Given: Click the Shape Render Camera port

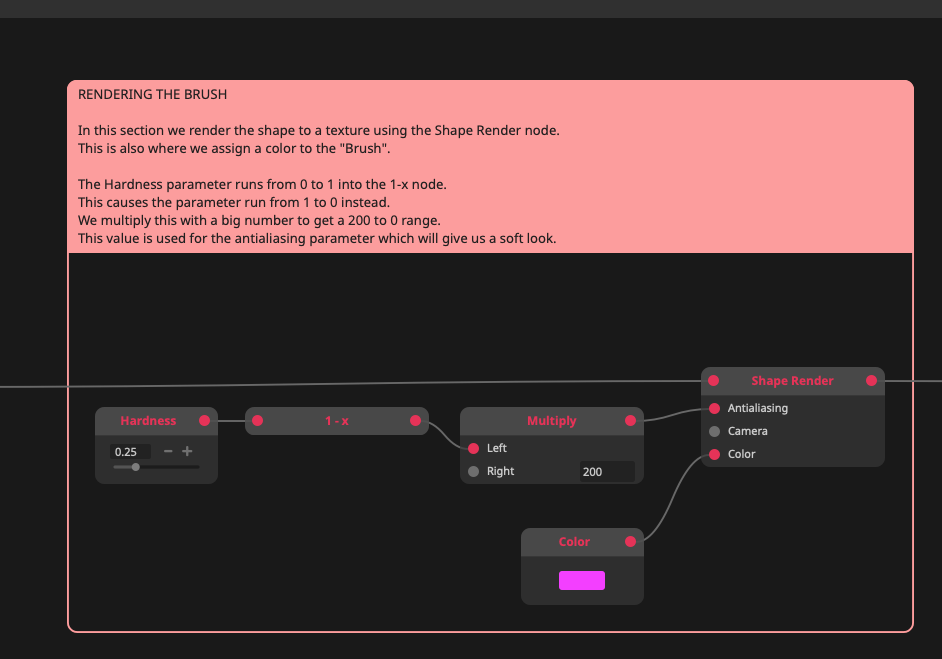Looking at the screenshot, I should pos(715,431).
